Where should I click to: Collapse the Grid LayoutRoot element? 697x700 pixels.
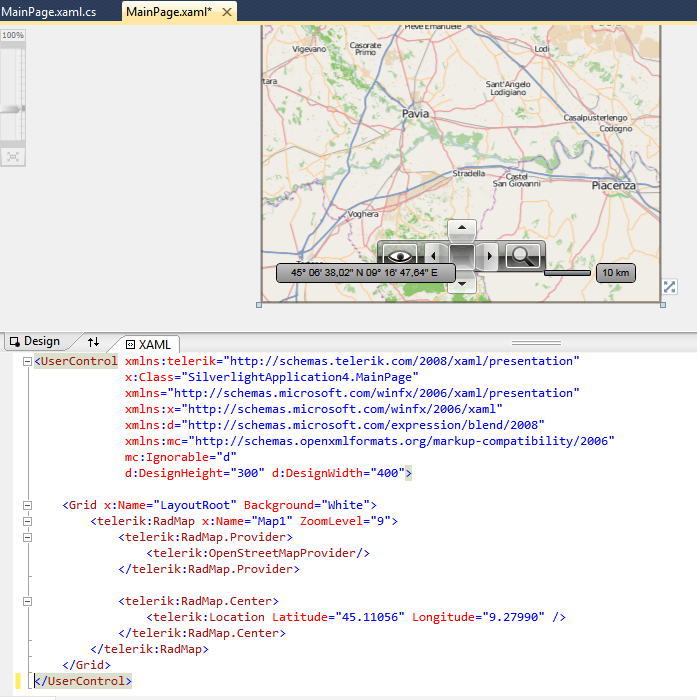[x=26, y=505]
